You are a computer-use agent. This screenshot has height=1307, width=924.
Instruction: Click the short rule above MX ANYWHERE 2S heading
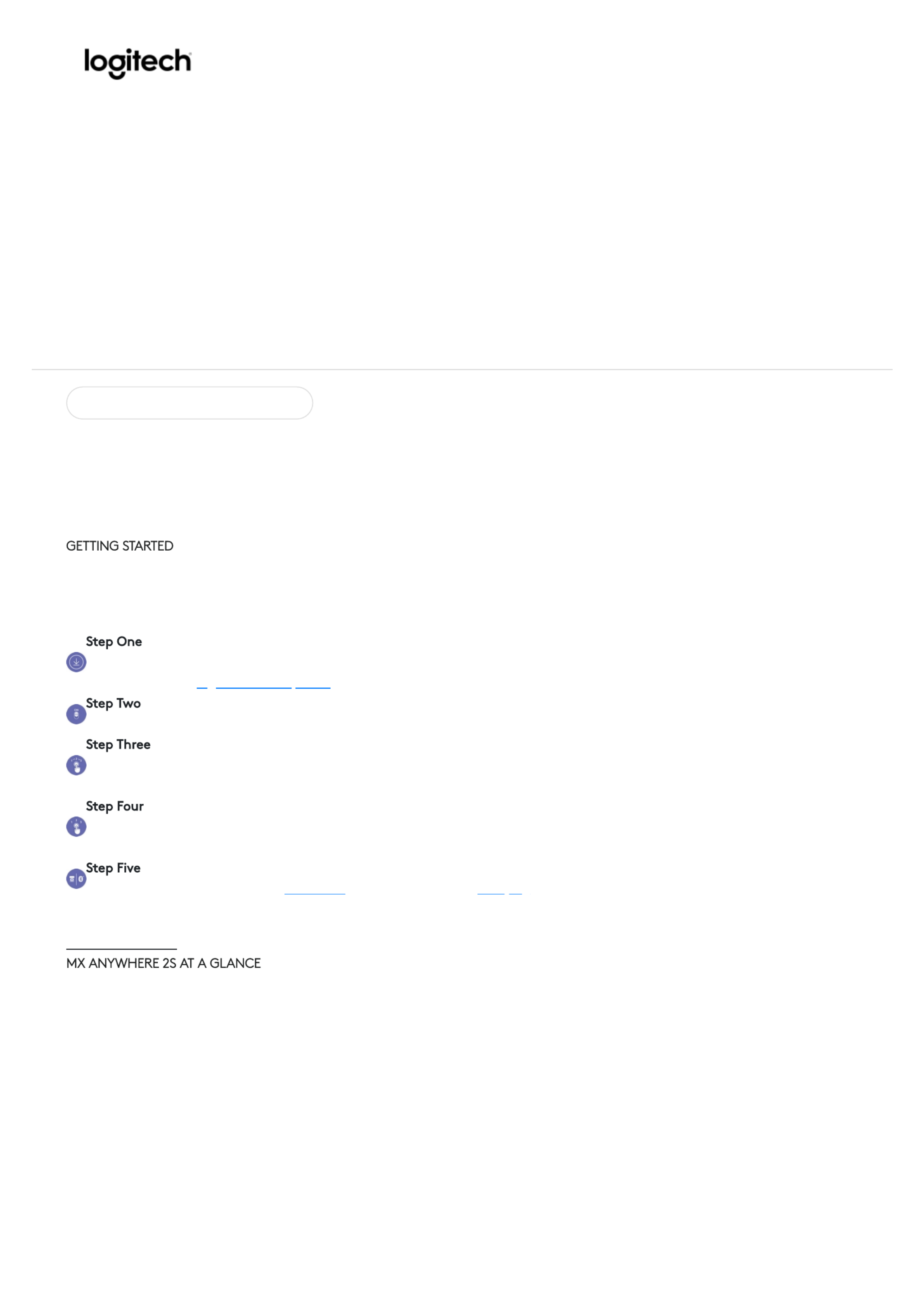click(x=121, y=949)
